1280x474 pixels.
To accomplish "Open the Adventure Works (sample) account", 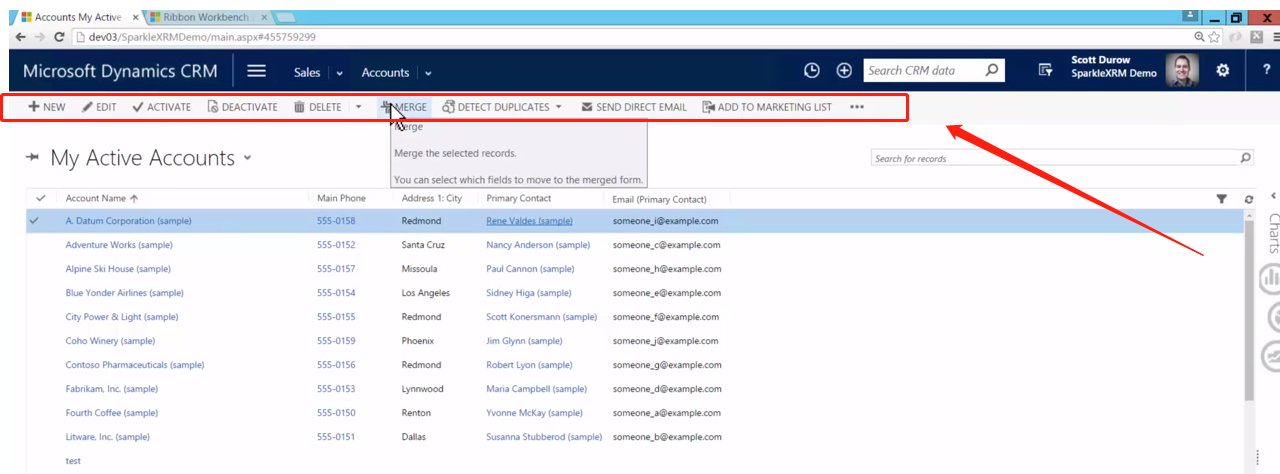I will (x=119, y=245).
